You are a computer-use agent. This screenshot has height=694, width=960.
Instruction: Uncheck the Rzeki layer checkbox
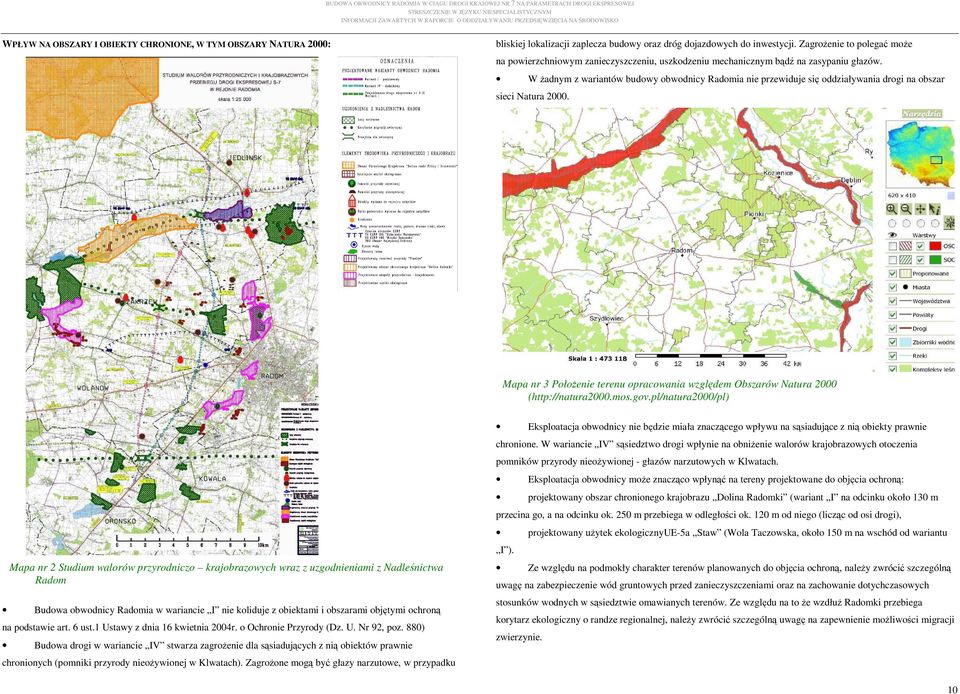[893, 356]
